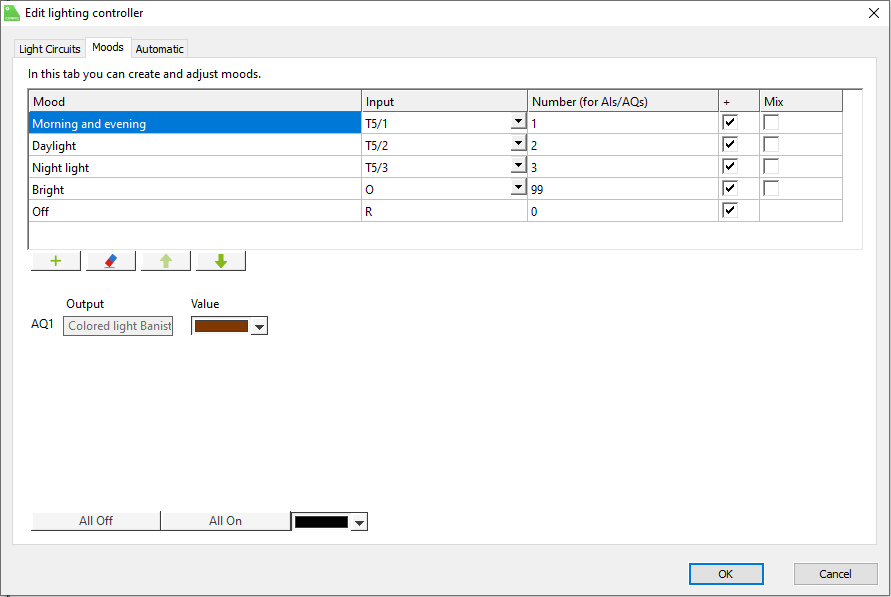Click the green plus add mood button
This screenshot has width=891, height=597.
click(56, 261)
